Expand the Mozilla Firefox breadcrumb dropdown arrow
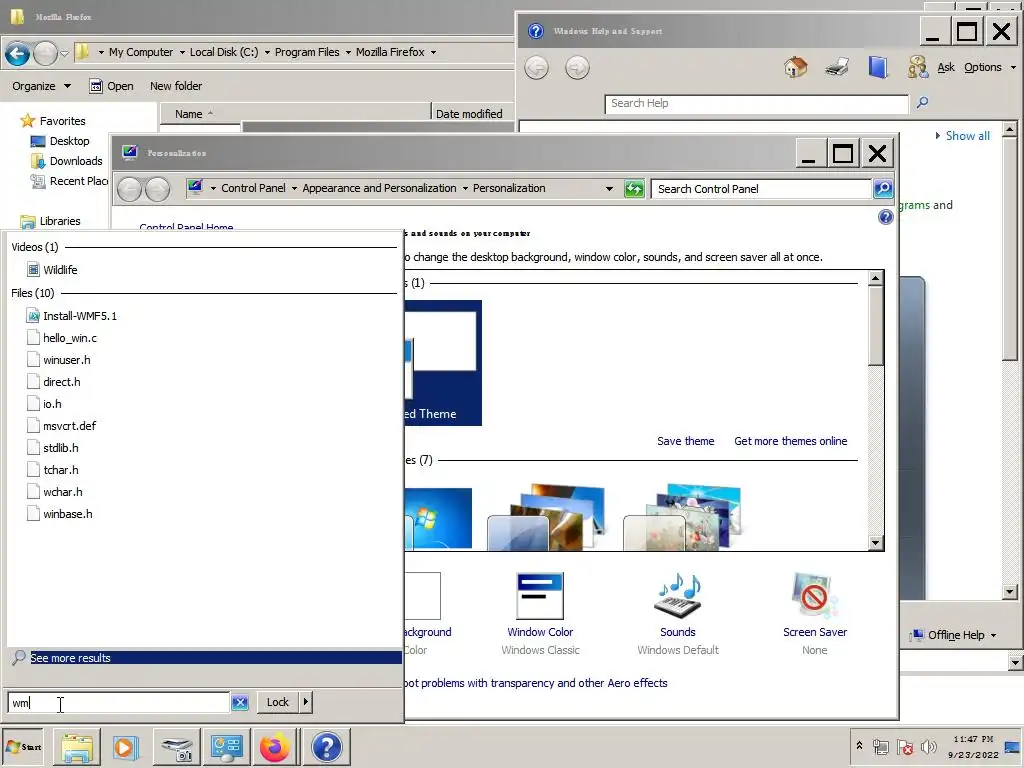The height and width of the screenshot is (768, 1024). click(x=432, y=52)
